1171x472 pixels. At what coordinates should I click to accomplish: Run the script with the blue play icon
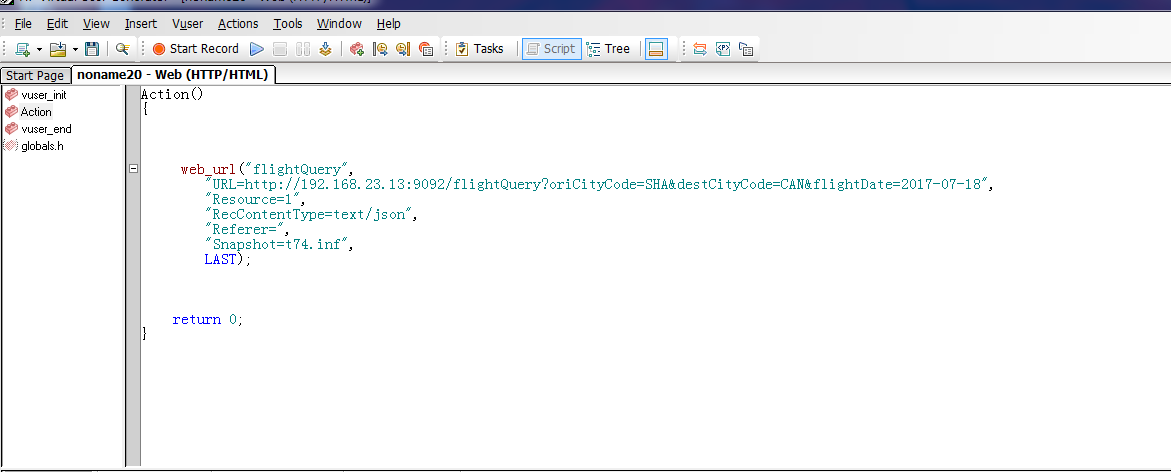(257, 49)
